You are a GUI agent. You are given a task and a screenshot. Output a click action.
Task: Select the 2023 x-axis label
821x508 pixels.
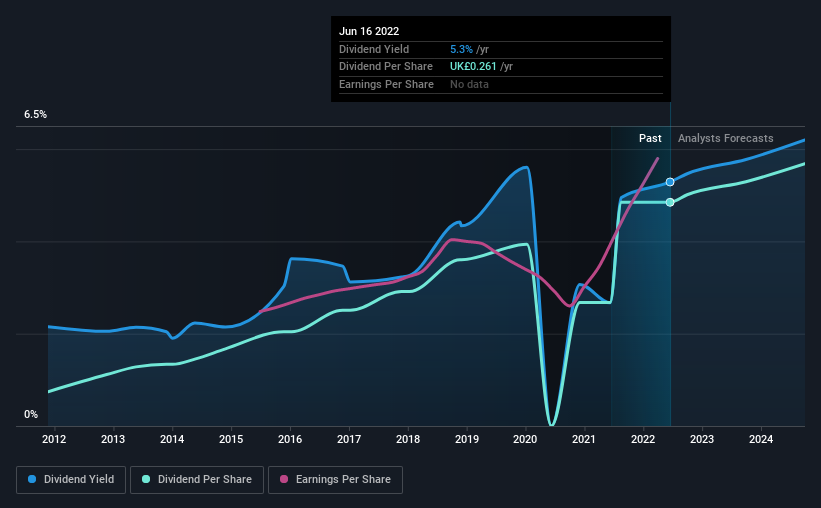[702, 439]
